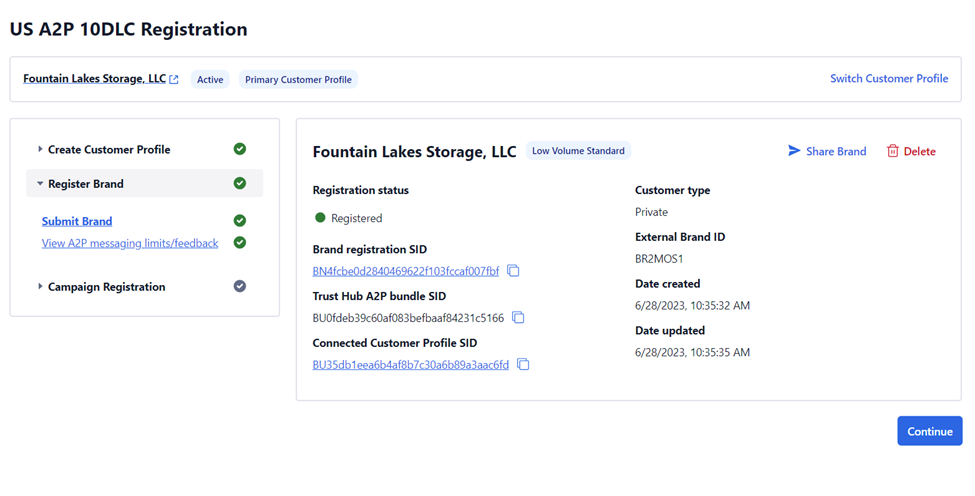Copy the Connected Customer Profile SID
The height and width of the screenshot is (496, 975).
pyautogui.click(x=523, y=364)
